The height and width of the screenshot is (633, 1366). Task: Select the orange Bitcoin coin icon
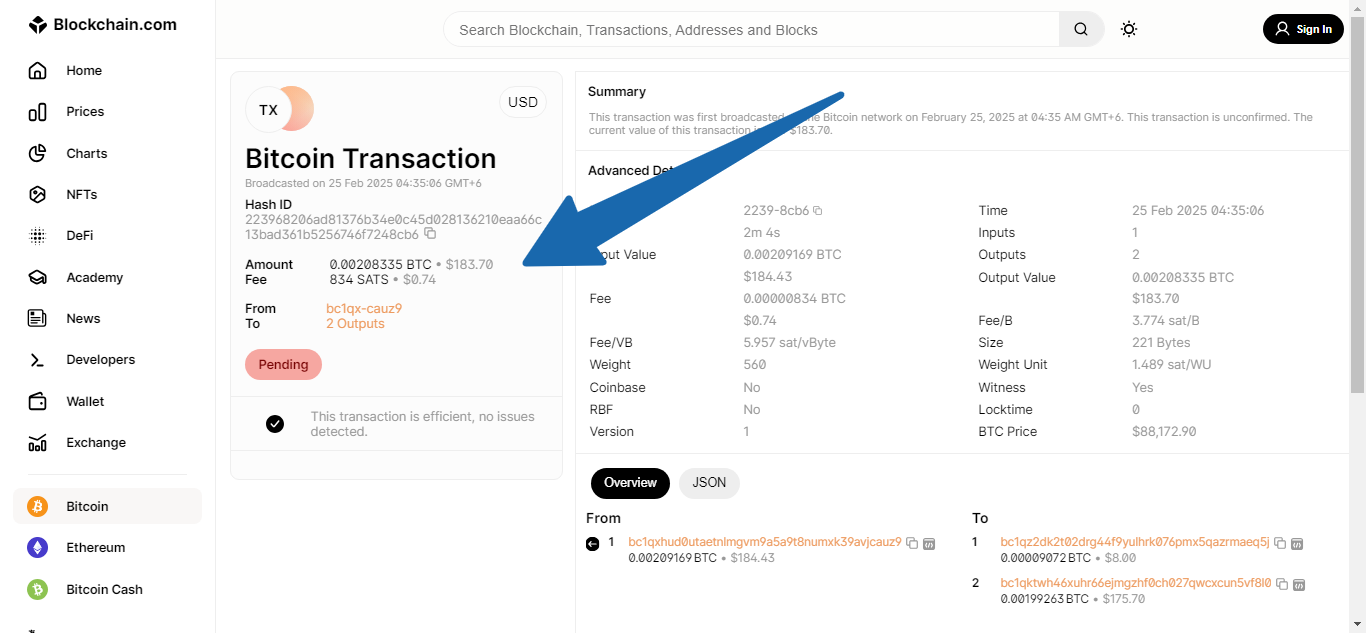[37, 507]
